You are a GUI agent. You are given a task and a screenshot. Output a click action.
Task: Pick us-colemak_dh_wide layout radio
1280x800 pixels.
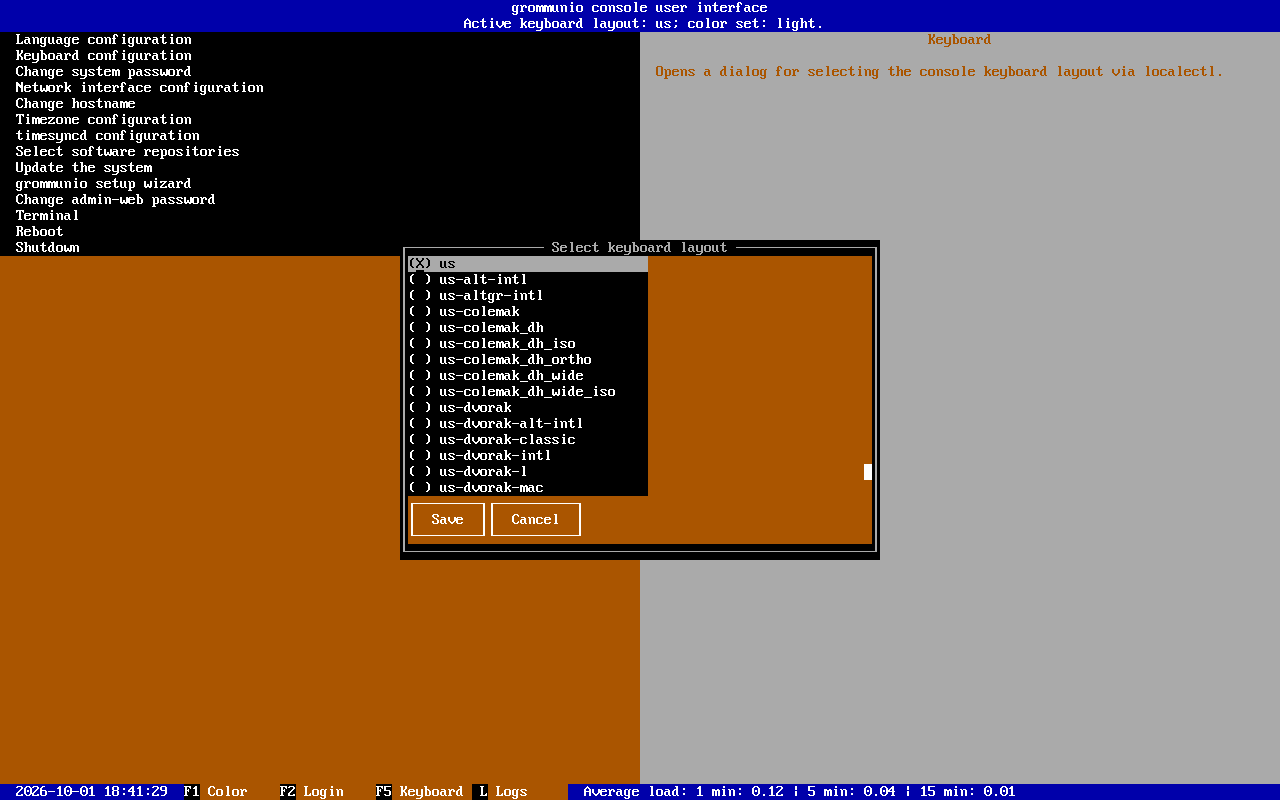pyautogui.click(x=528, y=376)
